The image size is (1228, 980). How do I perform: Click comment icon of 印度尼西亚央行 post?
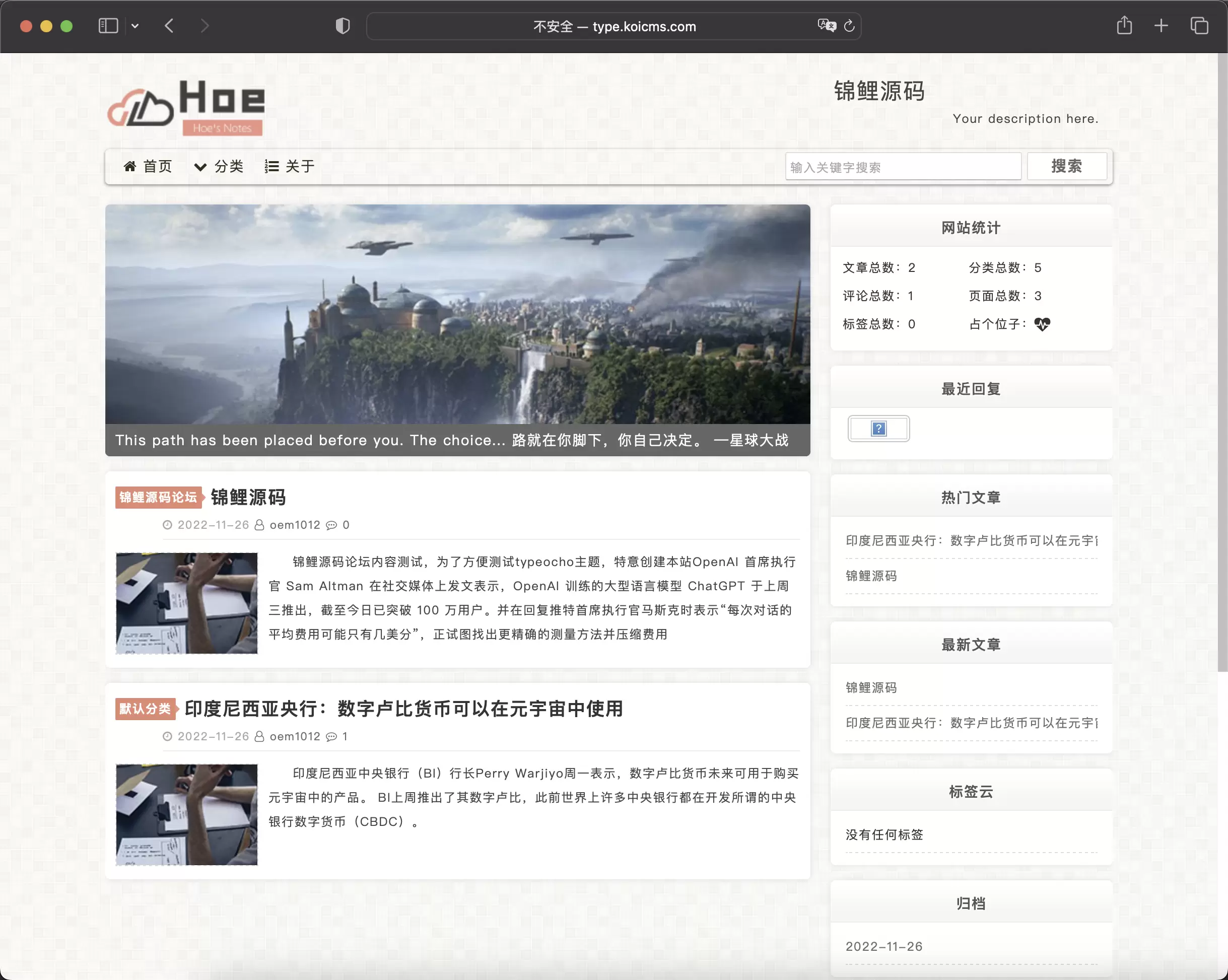click(x=331, y=737)
